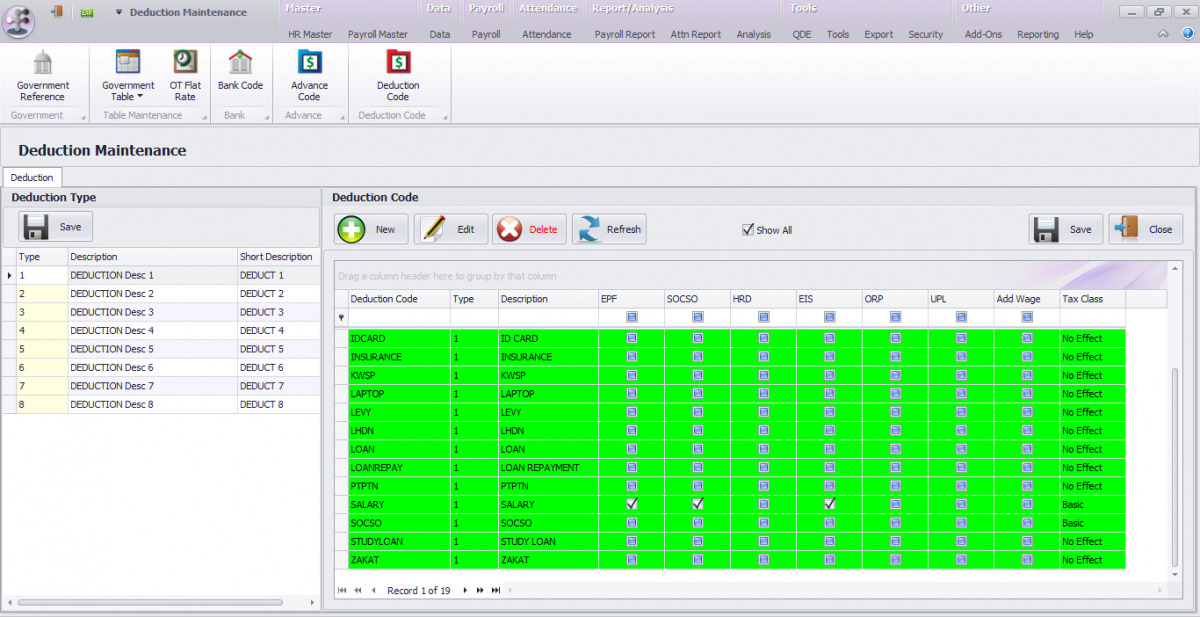Open the quick access toolbar dropdown arrow

(119, 13)
